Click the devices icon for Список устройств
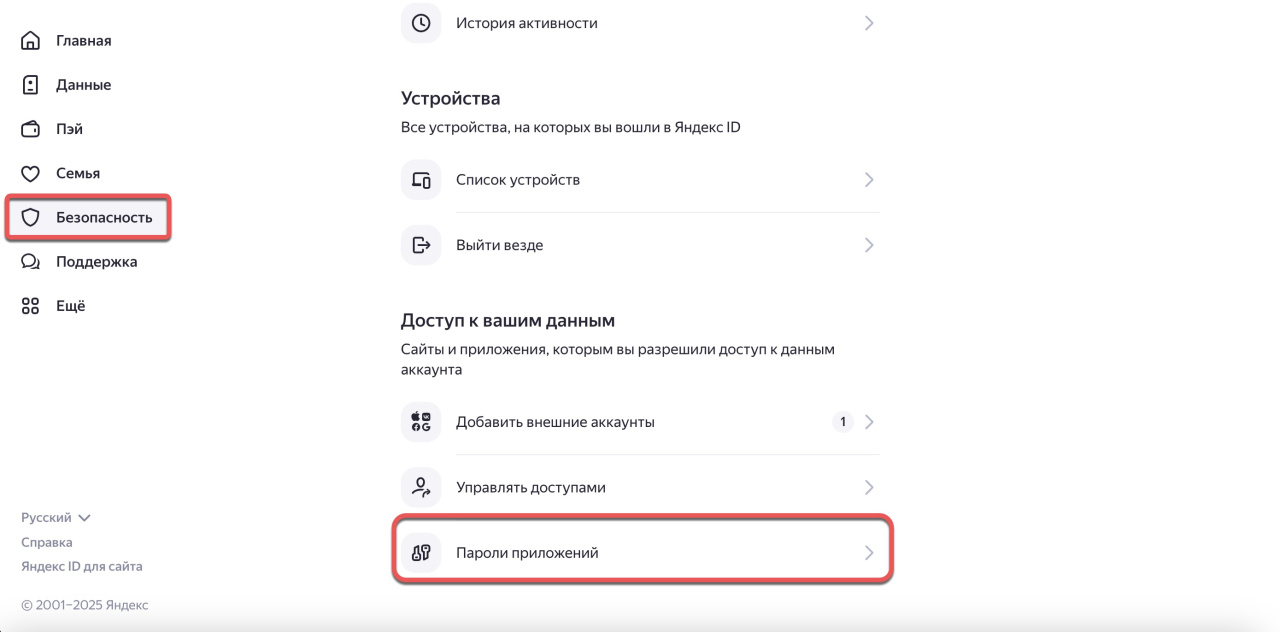Screen dimensions: 1280x632 coord(421,180)
